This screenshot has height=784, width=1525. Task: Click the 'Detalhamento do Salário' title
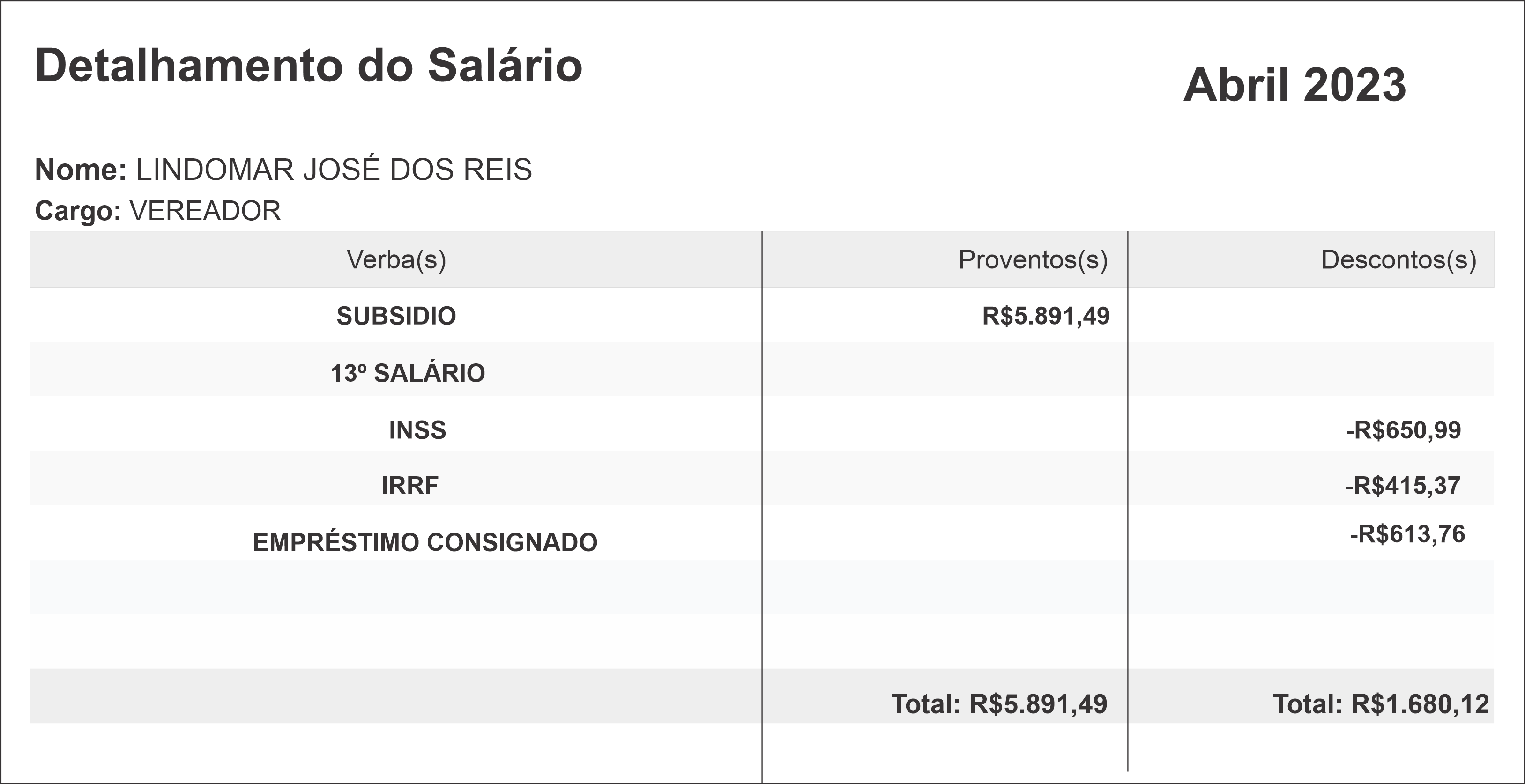[x=308, y=66]
